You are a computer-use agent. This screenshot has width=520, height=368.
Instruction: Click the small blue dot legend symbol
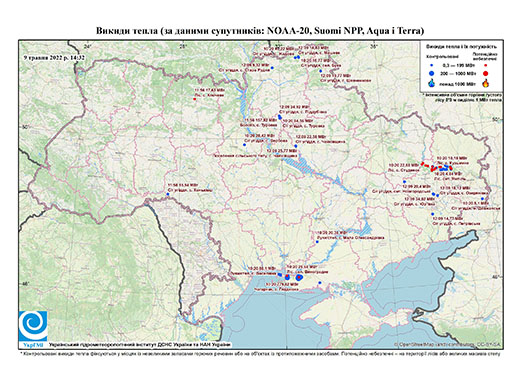pyautogui.click(x=432, y=65)
